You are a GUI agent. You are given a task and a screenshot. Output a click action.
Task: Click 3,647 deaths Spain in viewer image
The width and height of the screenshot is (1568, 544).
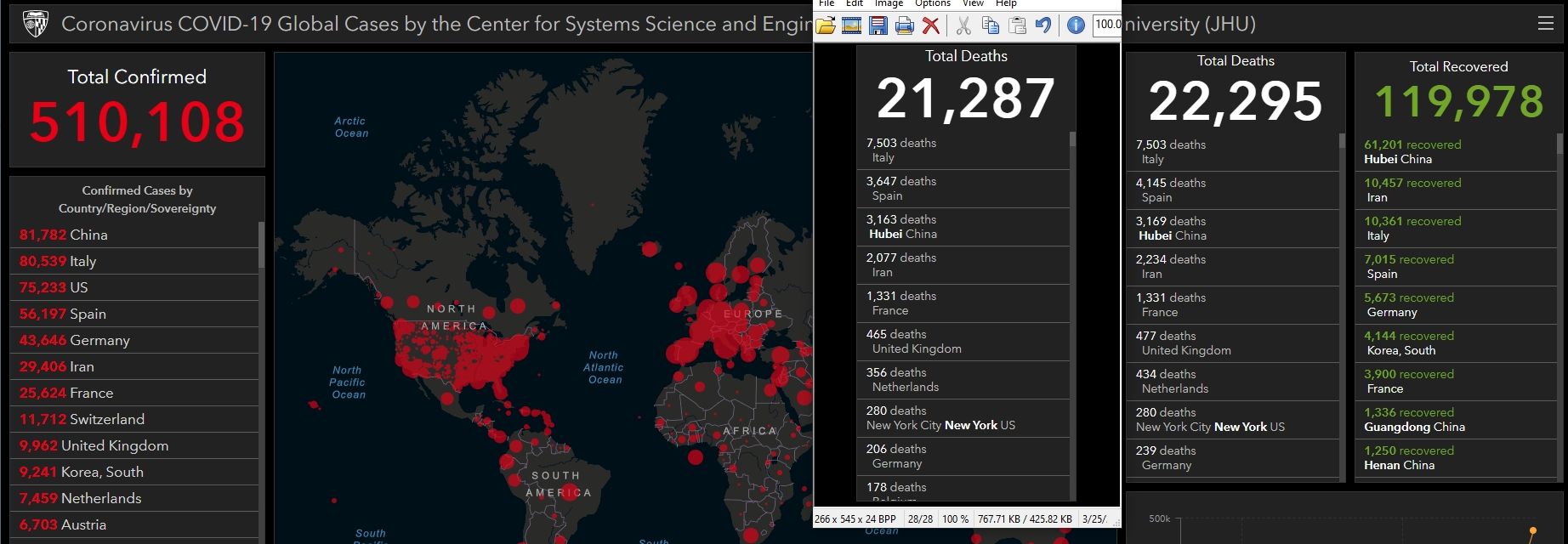click(963, 189)
